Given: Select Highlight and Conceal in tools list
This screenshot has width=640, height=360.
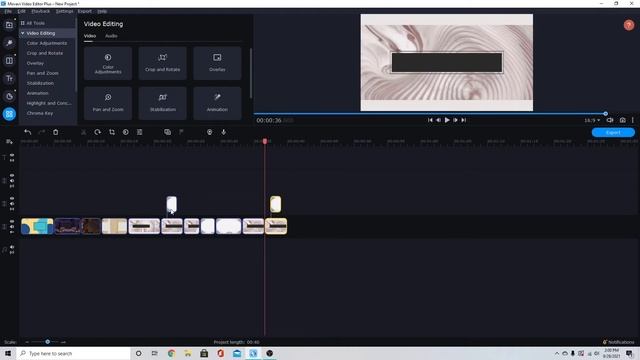Looking at the screenshot, I should click(49, 103).
